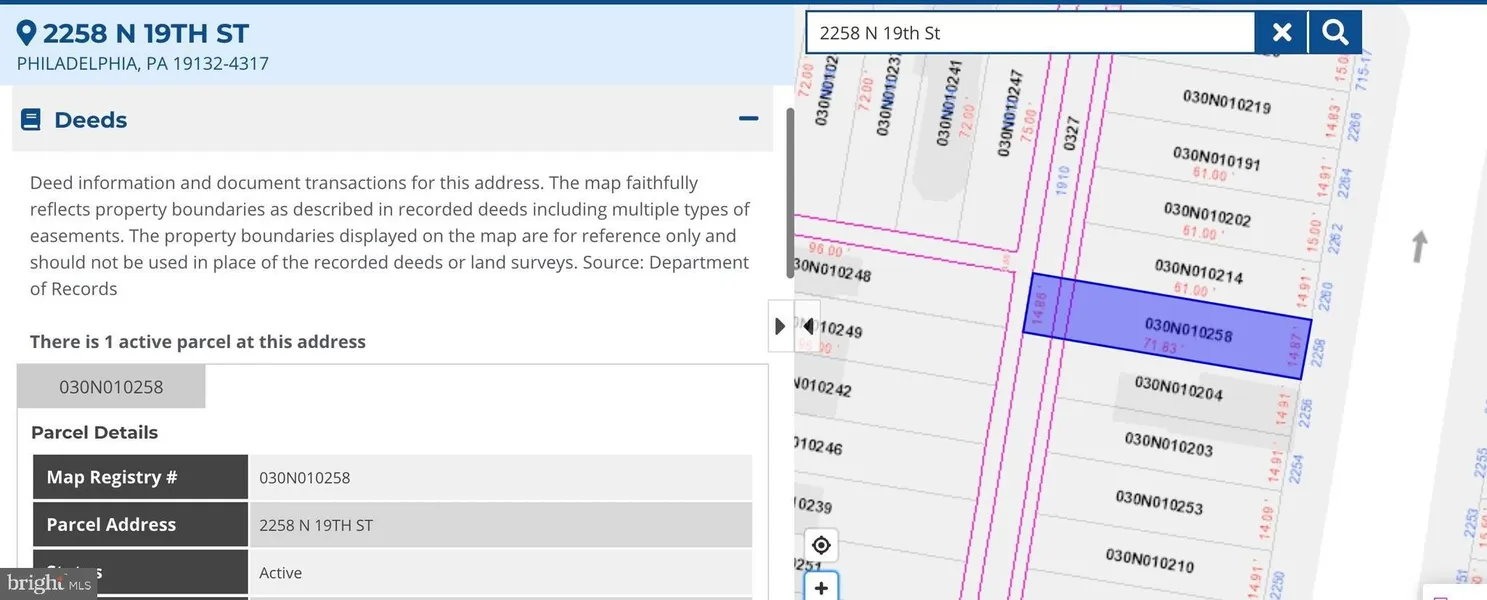Clear the address search with X
This screenshot has height=600, width=1487.
click(1282, 32)
